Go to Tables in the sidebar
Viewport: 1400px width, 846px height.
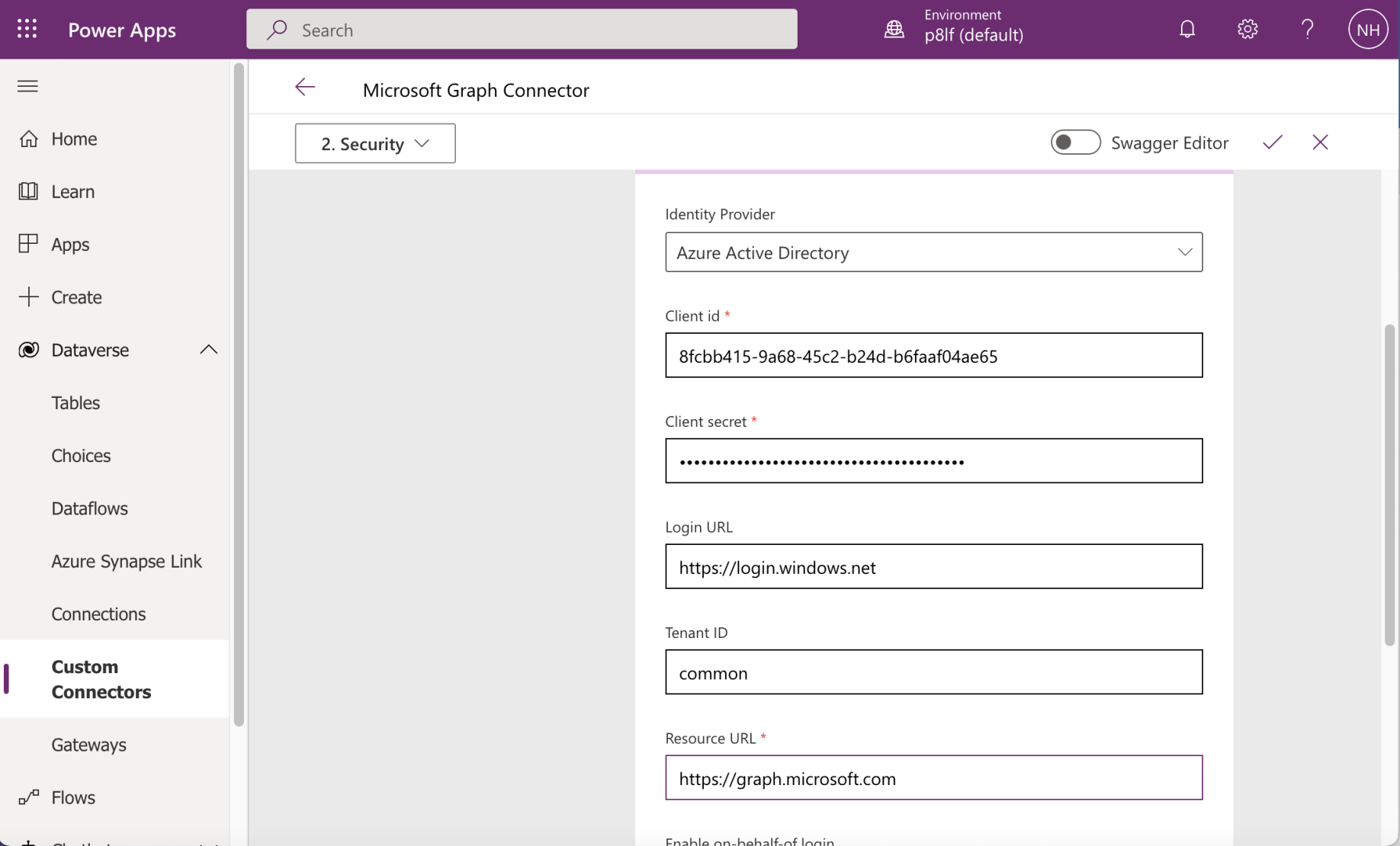point(75,402)
